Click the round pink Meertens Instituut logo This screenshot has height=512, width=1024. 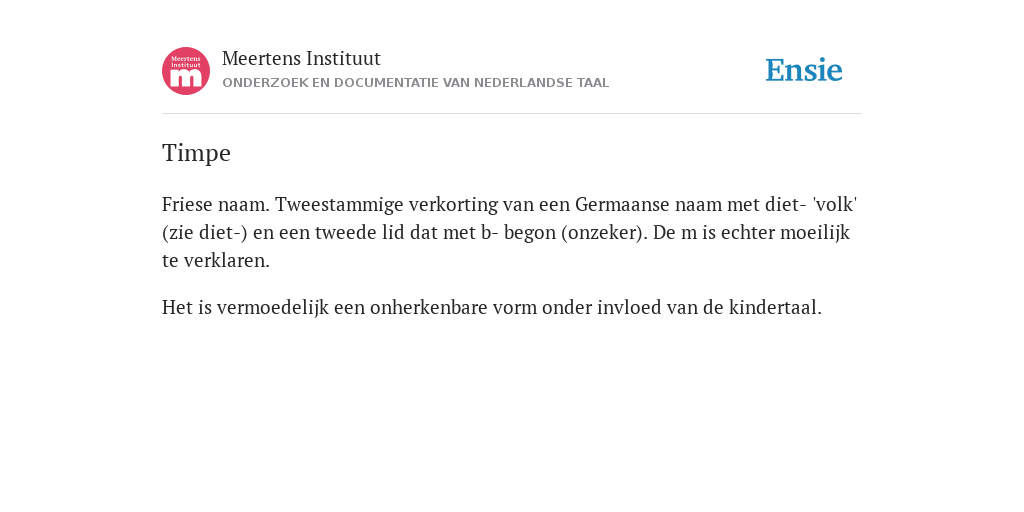point(186,71)
